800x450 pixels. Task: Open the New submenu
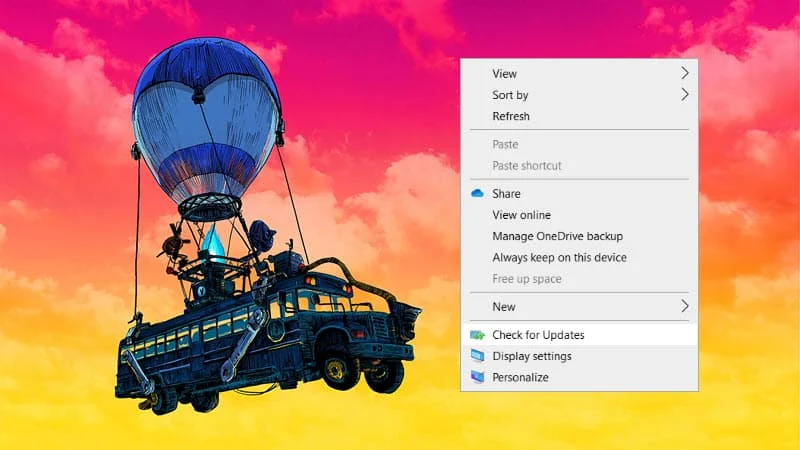(579, 307)
